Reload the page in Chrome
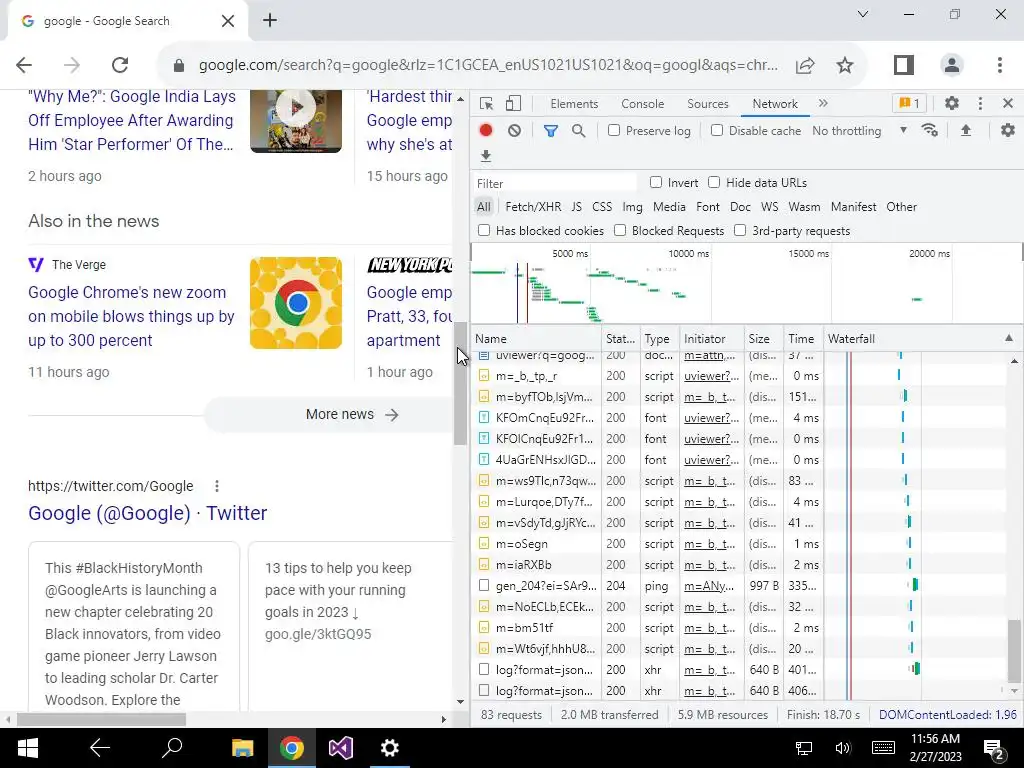This screenshot has width=1024, height=768. click(x=120, y=65)
